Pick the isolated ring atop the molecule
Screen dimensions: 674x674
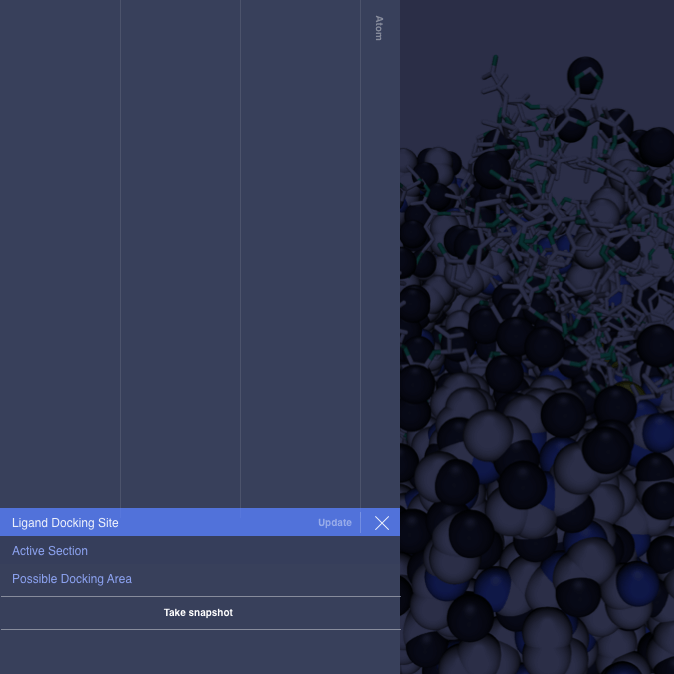pos(585,75)
